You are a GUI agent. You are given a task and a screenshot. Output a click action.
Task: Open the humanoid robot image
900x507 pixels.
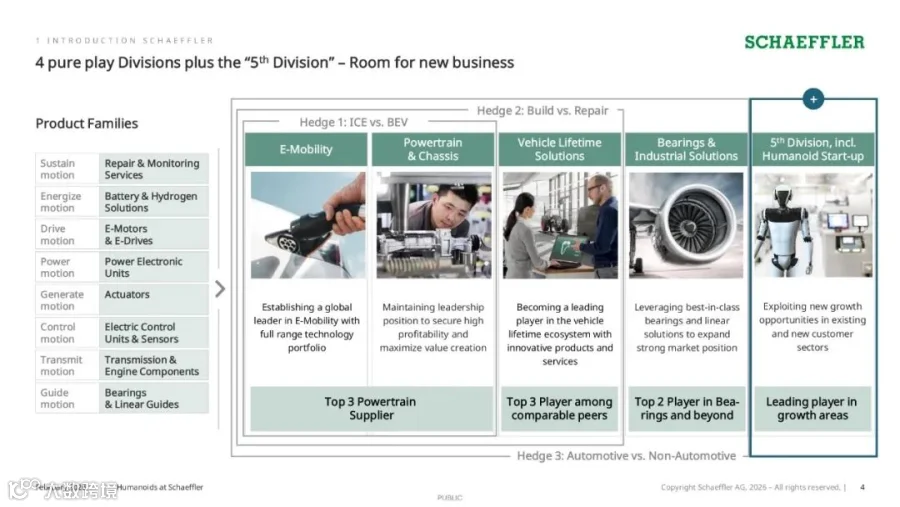[813, 225]
